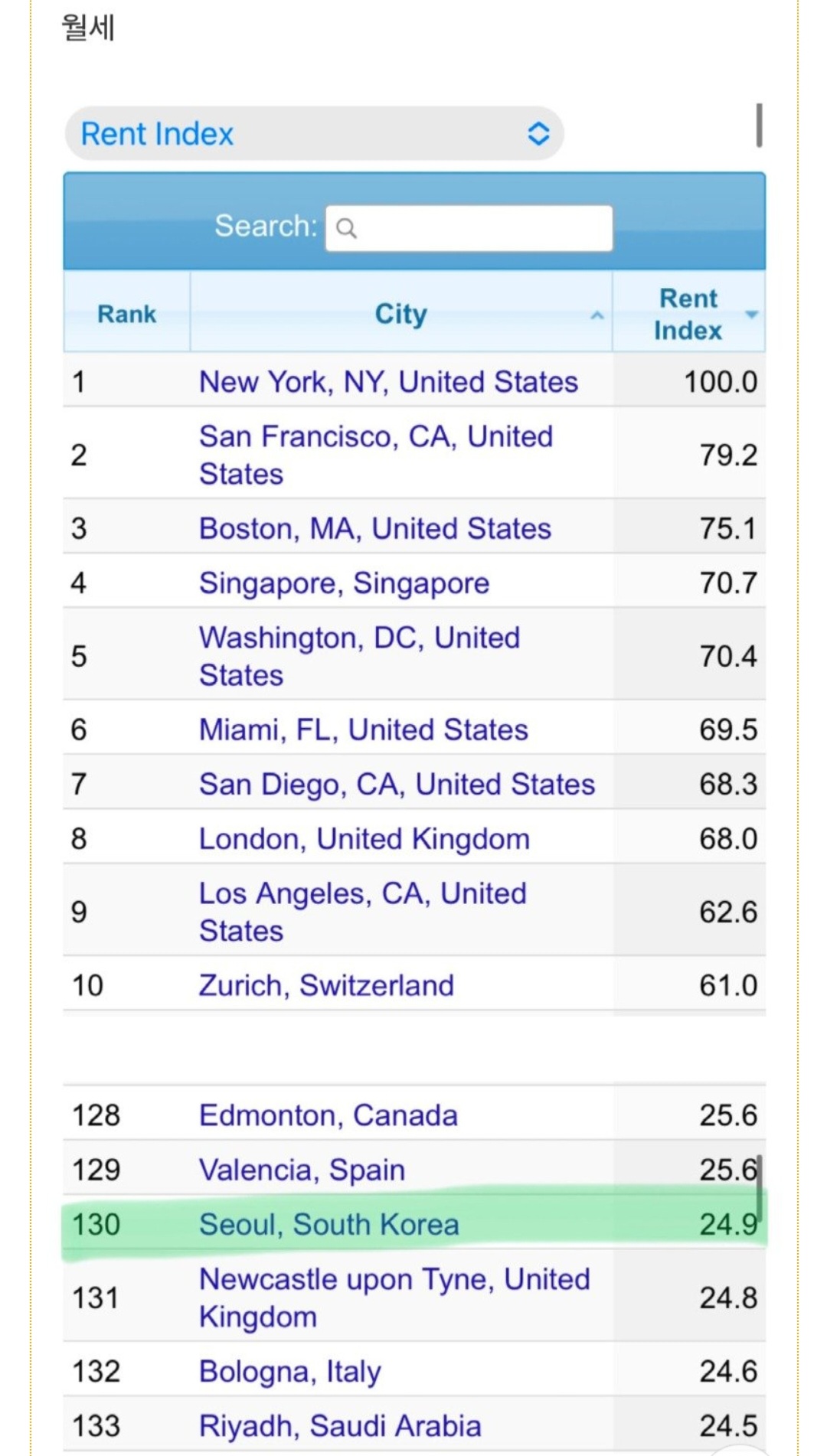Image resolution: width=827 pixels, height=1456 pixels.
Task: Sort ascending using City column arrow
Action: 597,315
